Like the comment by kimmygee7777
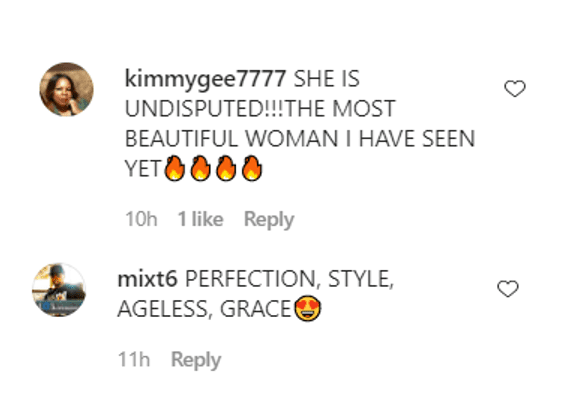The height and width of the screenshot is (397, 567). [515, 89]
